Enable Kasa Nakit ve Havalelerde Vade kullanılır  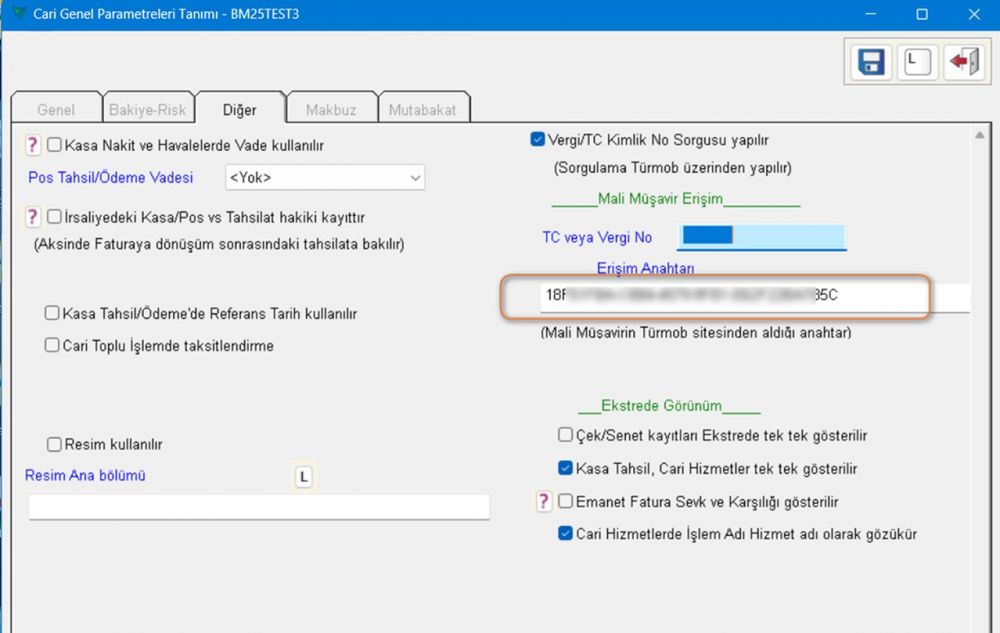pos(55,146)
